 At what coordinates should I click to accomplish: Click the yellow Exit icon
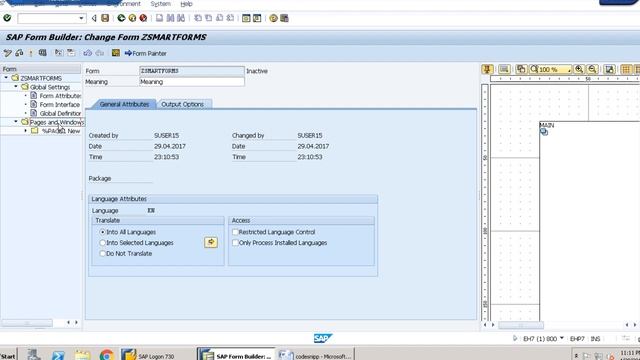click(132, 18)
